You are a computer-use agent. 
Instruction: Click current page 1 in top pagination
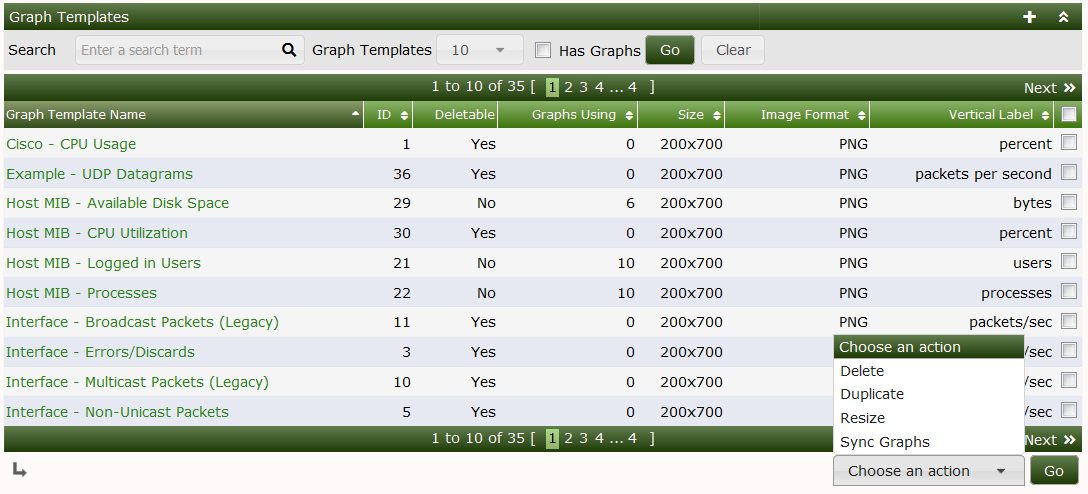pos(552,87)
